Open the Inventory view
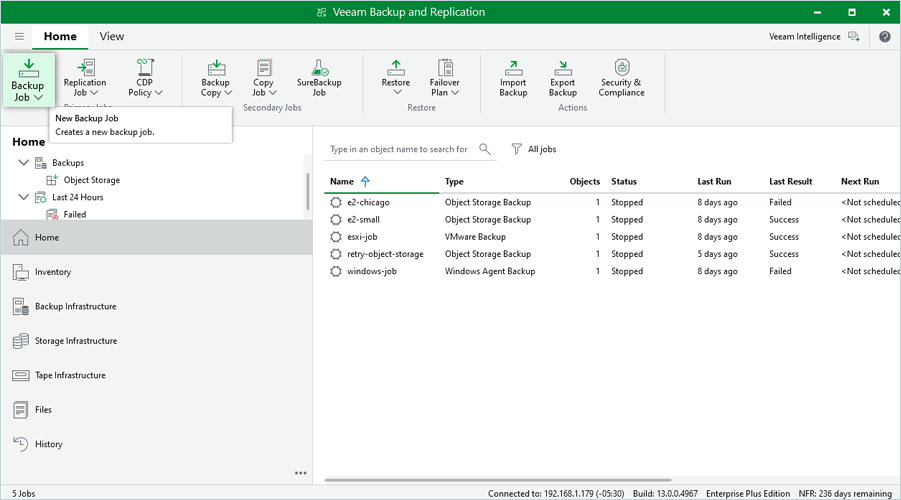Screen dimensions: 901x500 coord(156,272)
